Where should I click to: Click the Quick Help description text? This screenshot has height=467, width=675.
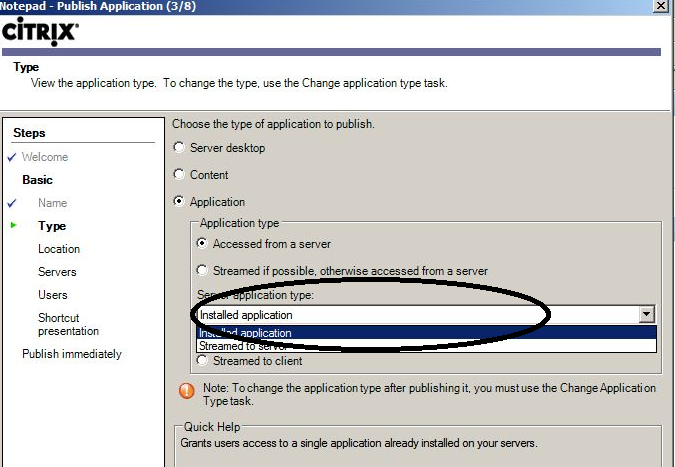pos(359,443)
